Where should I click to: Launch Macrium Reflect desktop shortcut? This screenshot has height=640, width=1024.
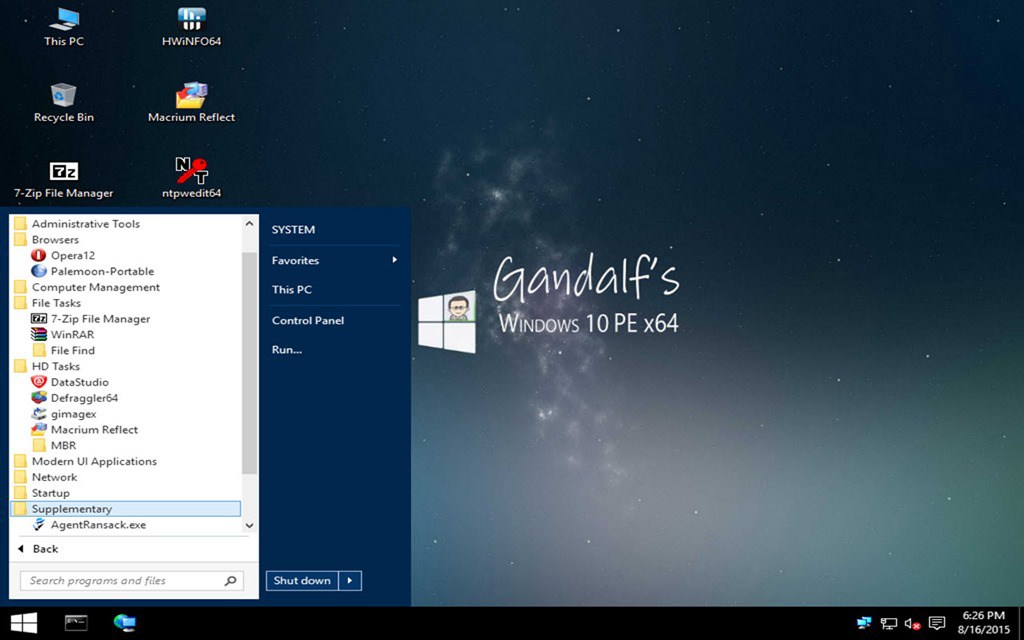point(191,103)
